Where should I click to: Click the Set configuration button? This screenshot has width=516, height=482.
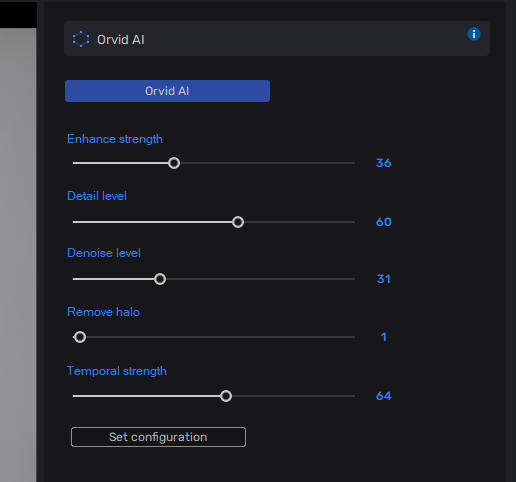[x=158, y=437]
